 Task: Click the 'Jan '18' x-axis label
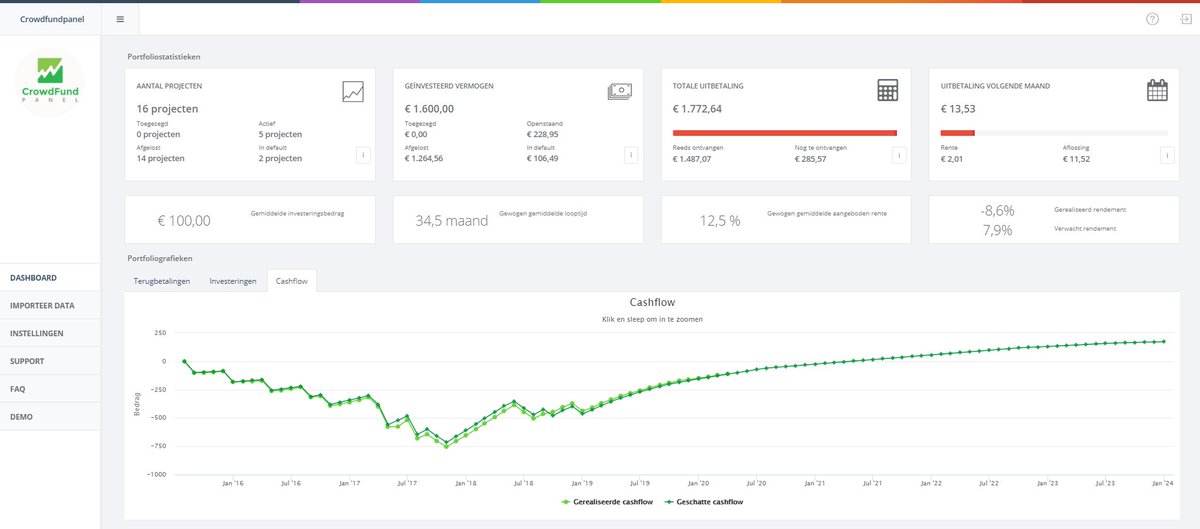tap(465, 483)
